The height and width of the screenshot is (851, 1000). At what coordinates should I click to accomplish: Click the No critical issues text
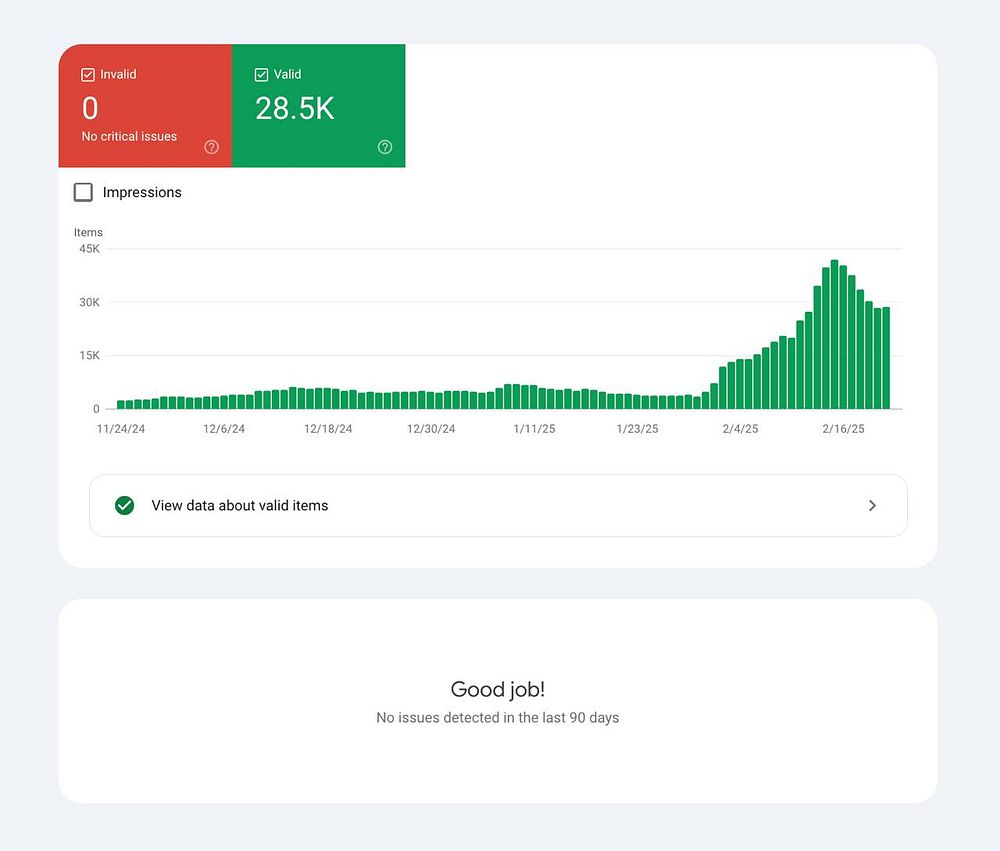(x=129, y=136)
